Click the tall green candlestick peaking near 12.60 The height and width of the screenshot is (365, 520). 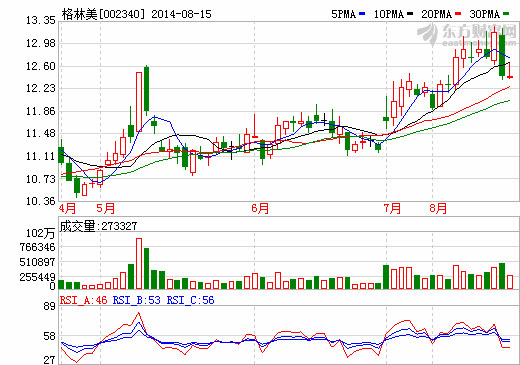coord(147,89)
